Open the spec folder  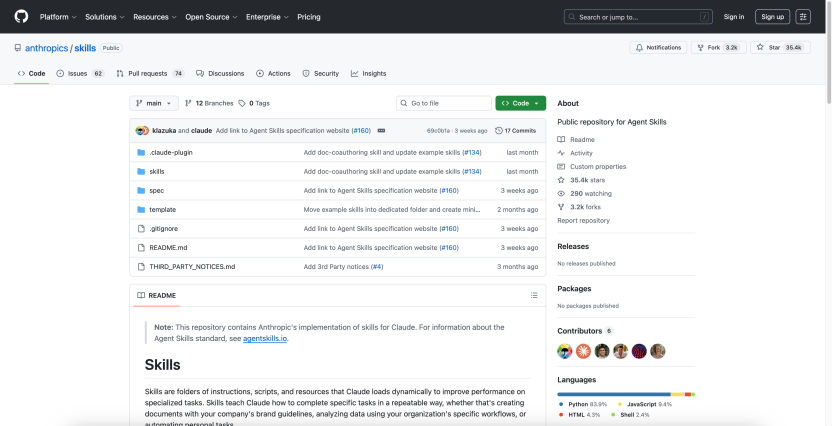(x=156, y=190)
